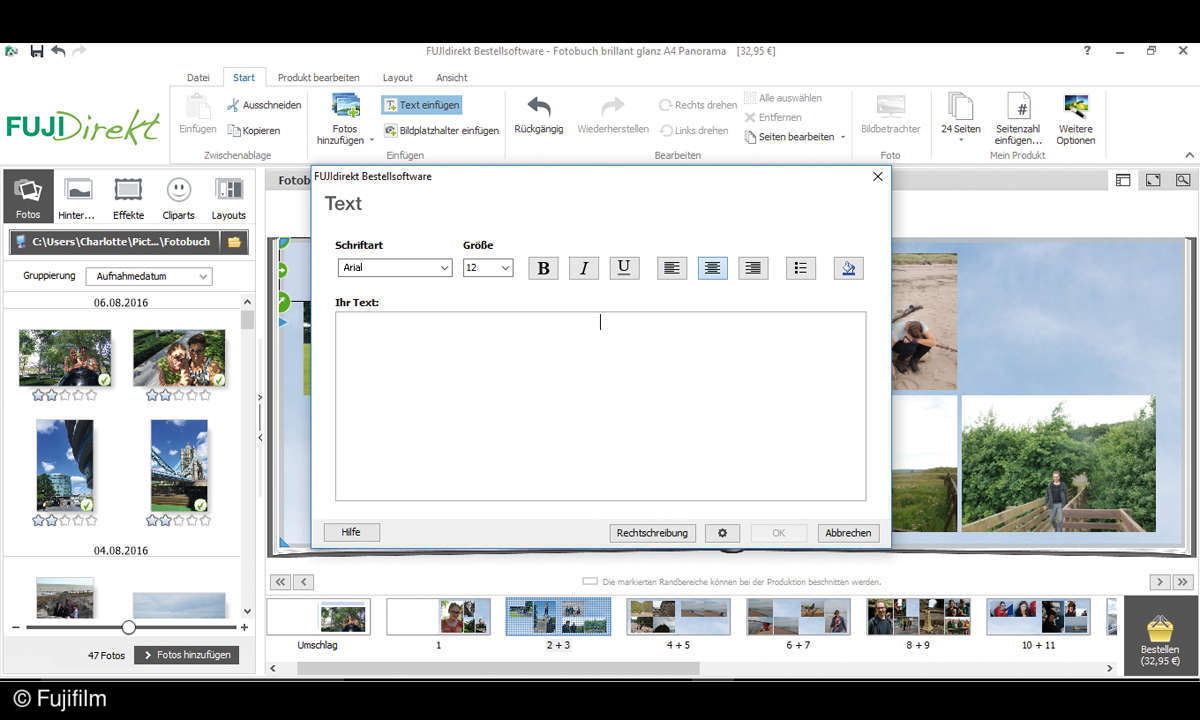Expand Fotos hinzufügen ribbon dropdown

(372, 141)
